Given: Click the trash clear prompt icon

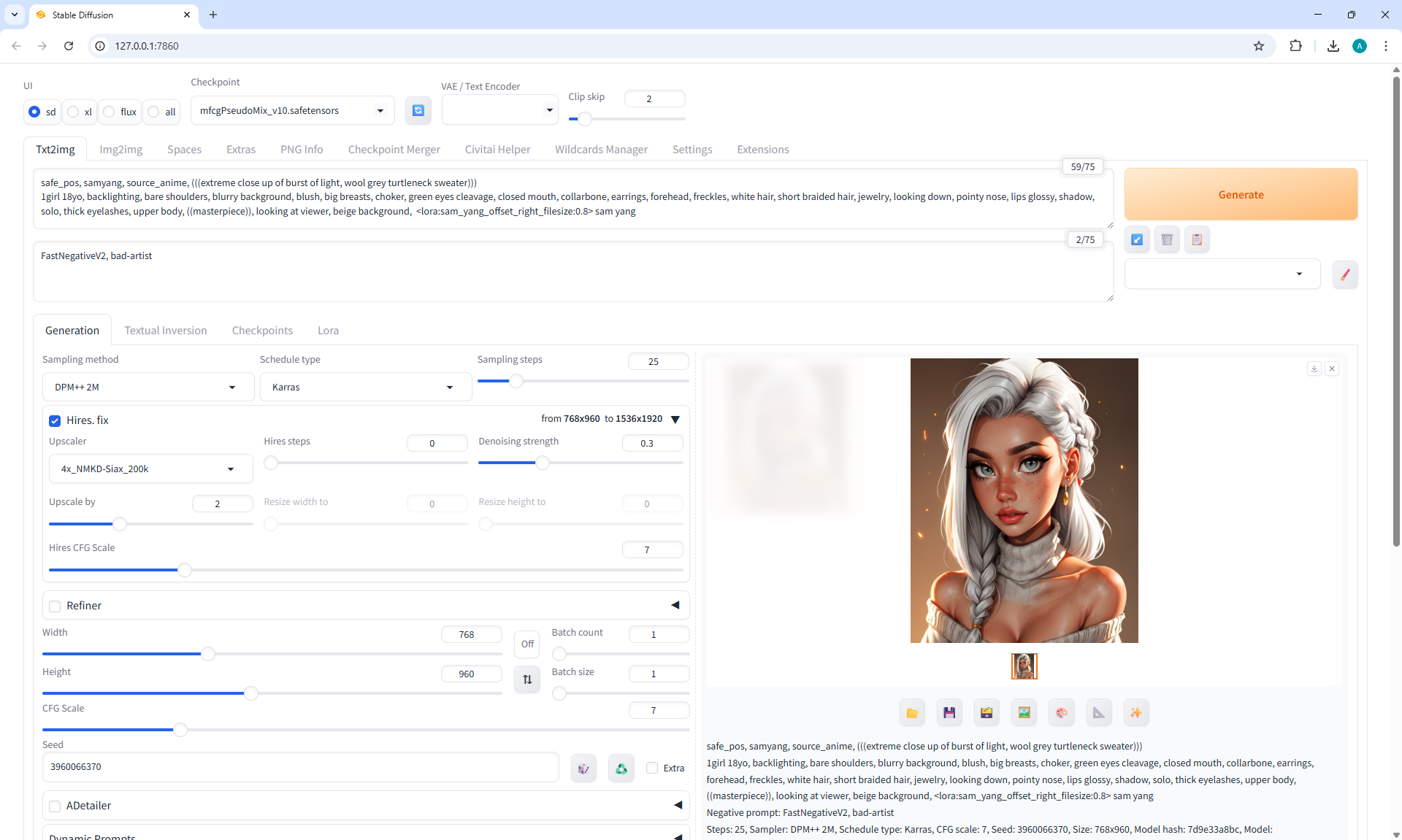Looking at the screenshot, I should click(x=1167, y=239).
